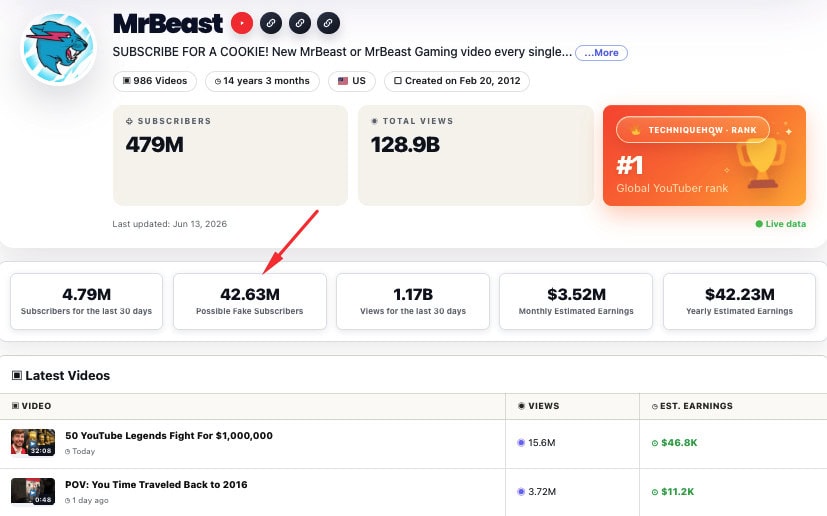Image resolution: width=827 pixels, height=516 pixels.
Task: Click the MrBeast channel title
Action: (168, 24)
